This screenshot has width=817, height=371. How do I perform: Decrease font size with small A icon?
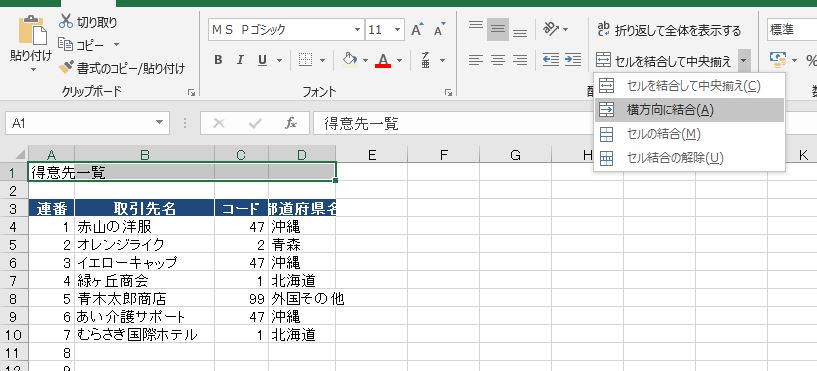coord(440,30)
